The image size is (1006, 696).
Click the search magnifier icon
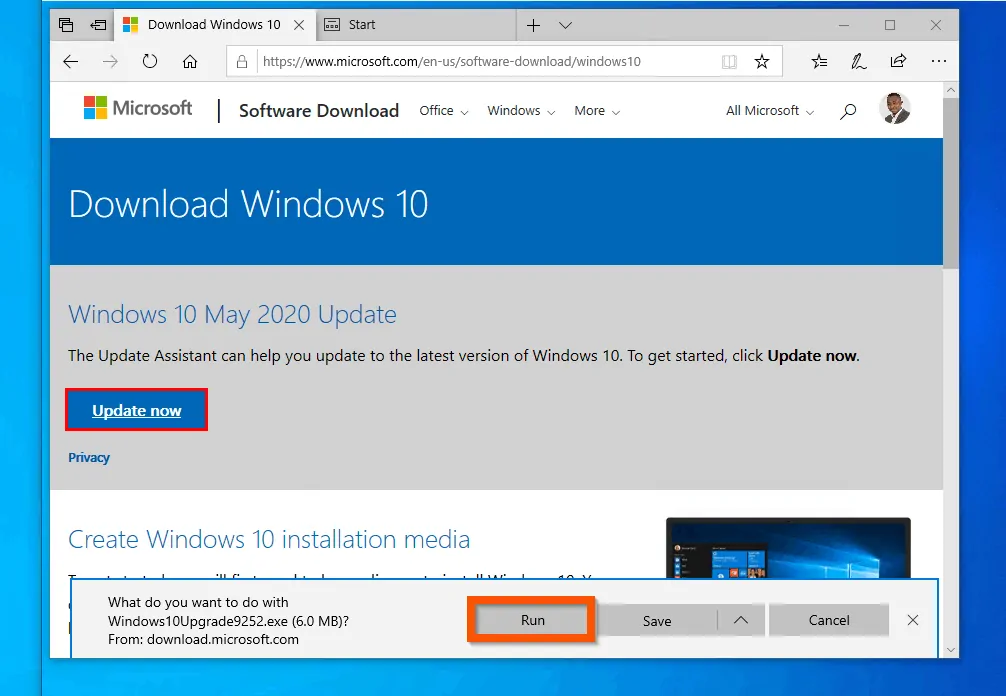click(848, 112)
